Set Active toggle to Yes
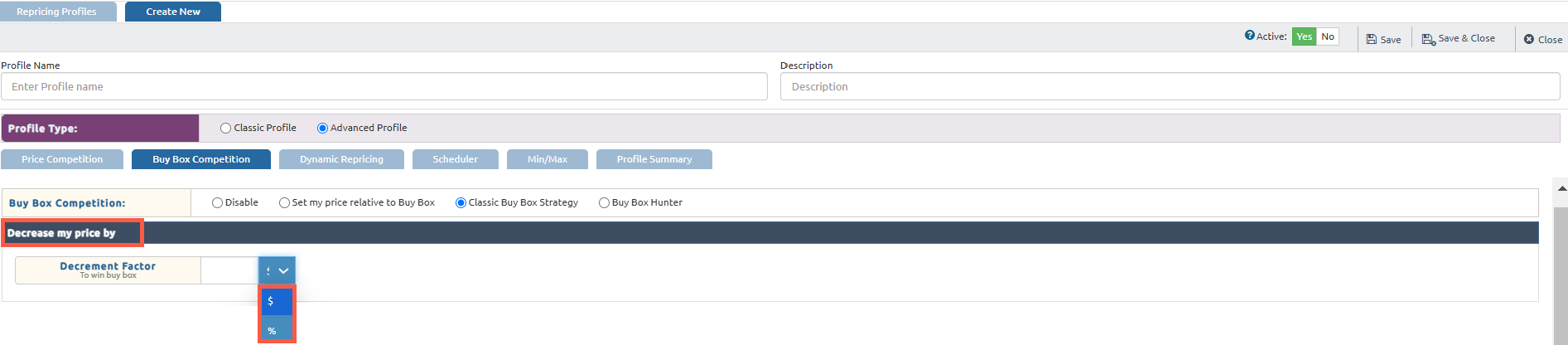 (1304, 36)
